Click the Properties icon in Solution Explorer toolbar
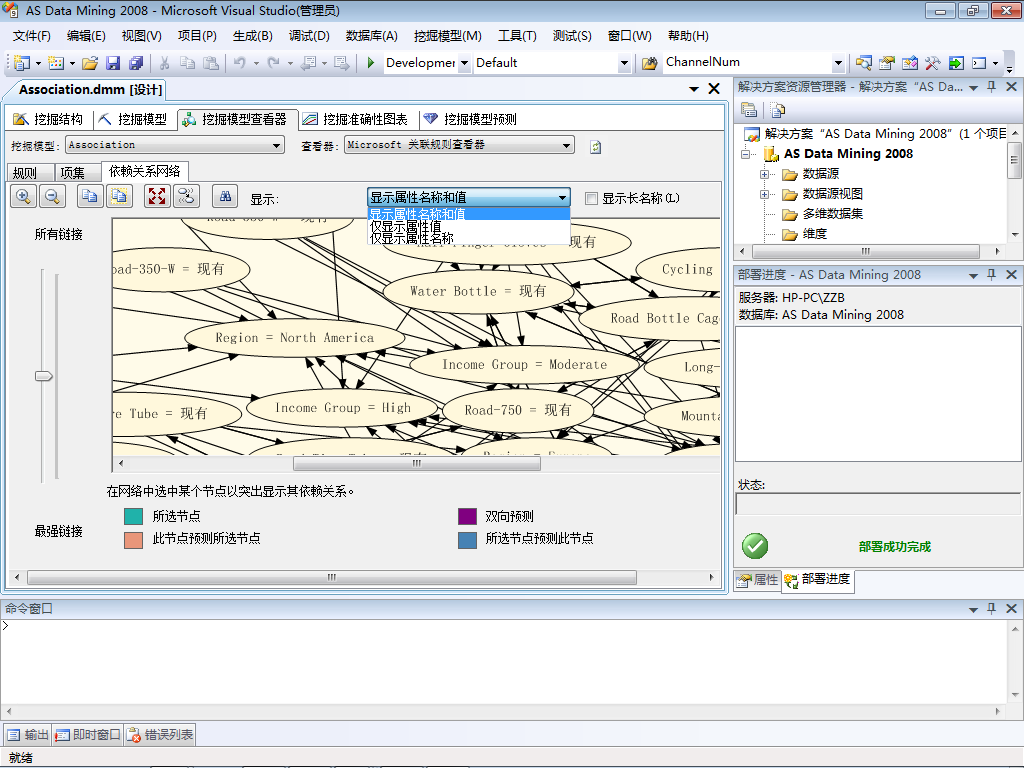This screenshot has height=768, width=1024. [749, 110]
